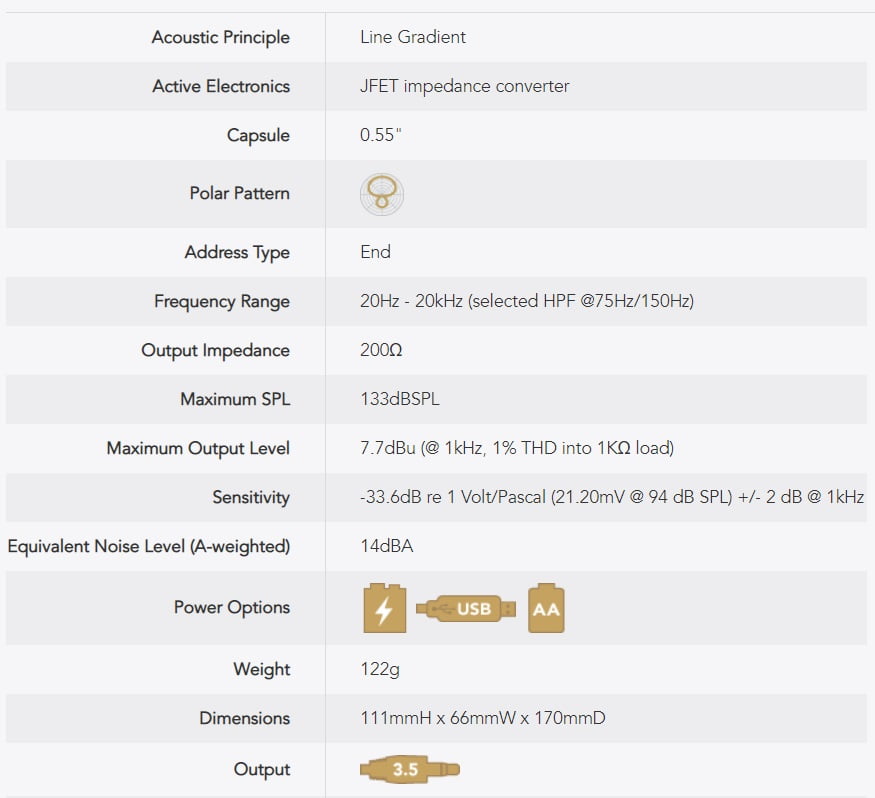Click the 14dBA noise level value
This screenshot has width=875, height=798.
(386, 546)
